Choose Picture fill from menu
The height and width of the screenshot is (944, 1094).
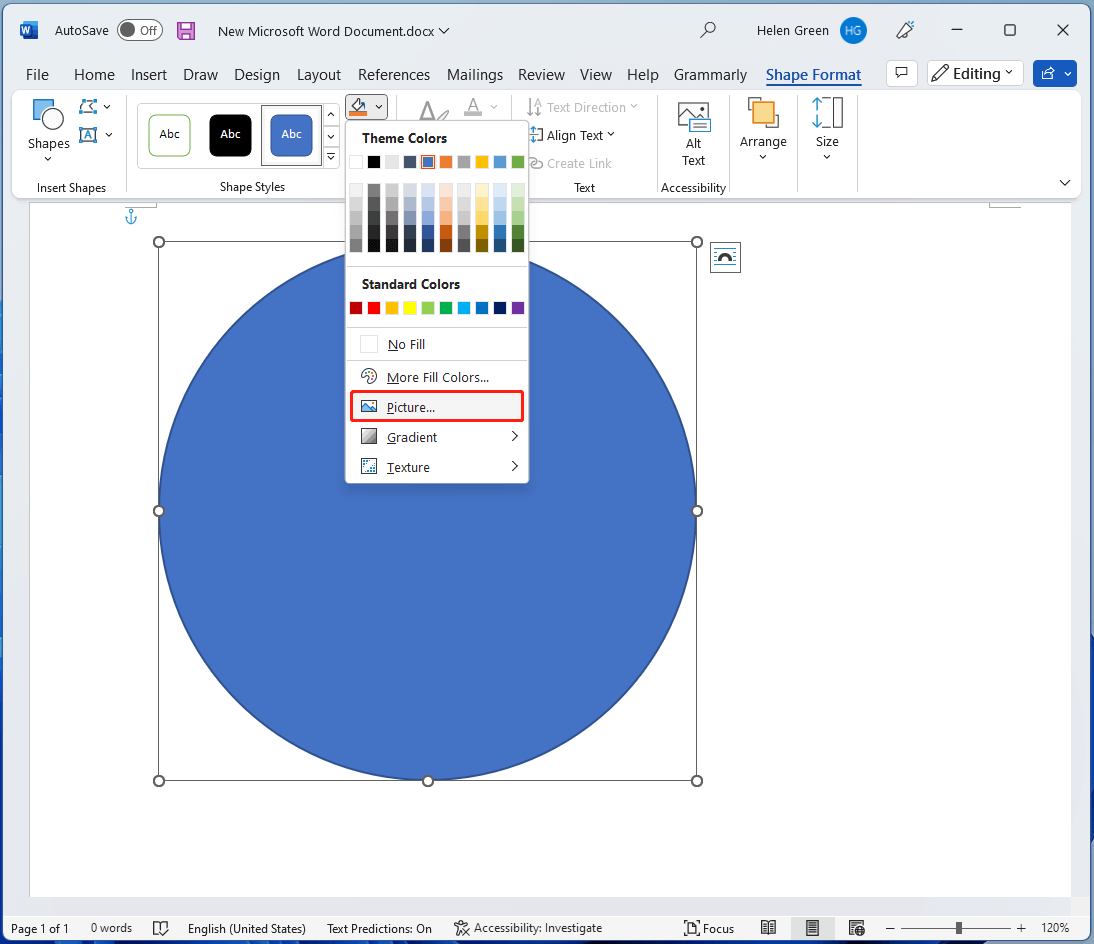(x=410, y=406)
